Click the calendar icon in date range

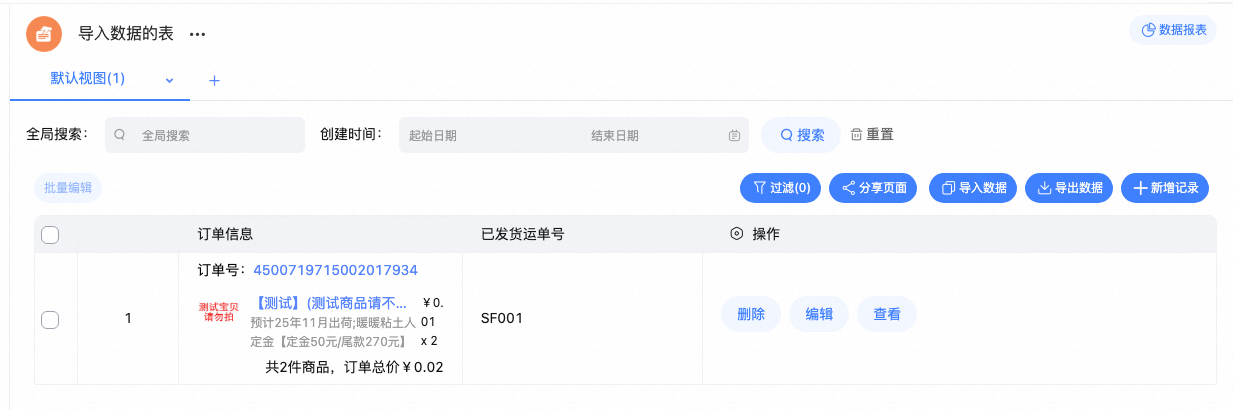click(734, 135)
